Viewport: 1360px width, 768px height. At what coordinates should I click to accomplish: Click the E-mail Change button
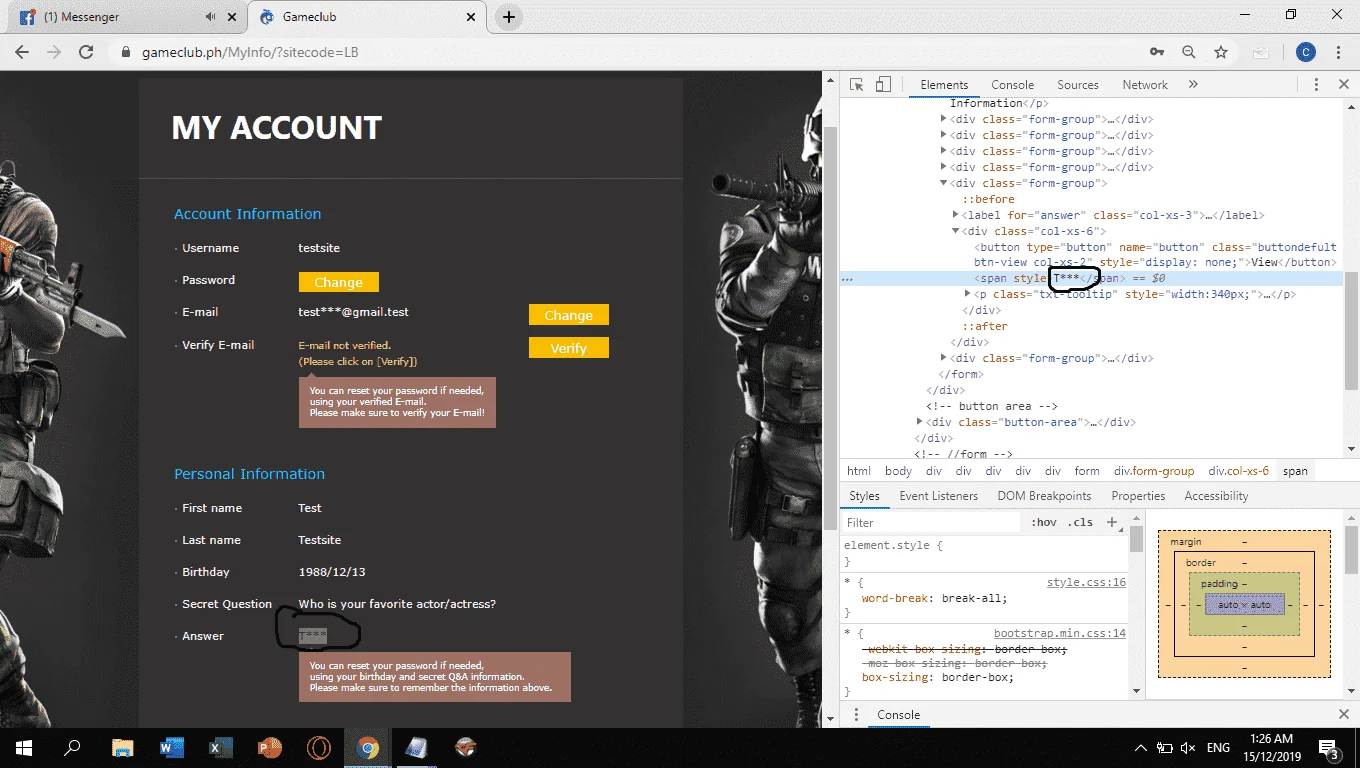pos(569,315)
